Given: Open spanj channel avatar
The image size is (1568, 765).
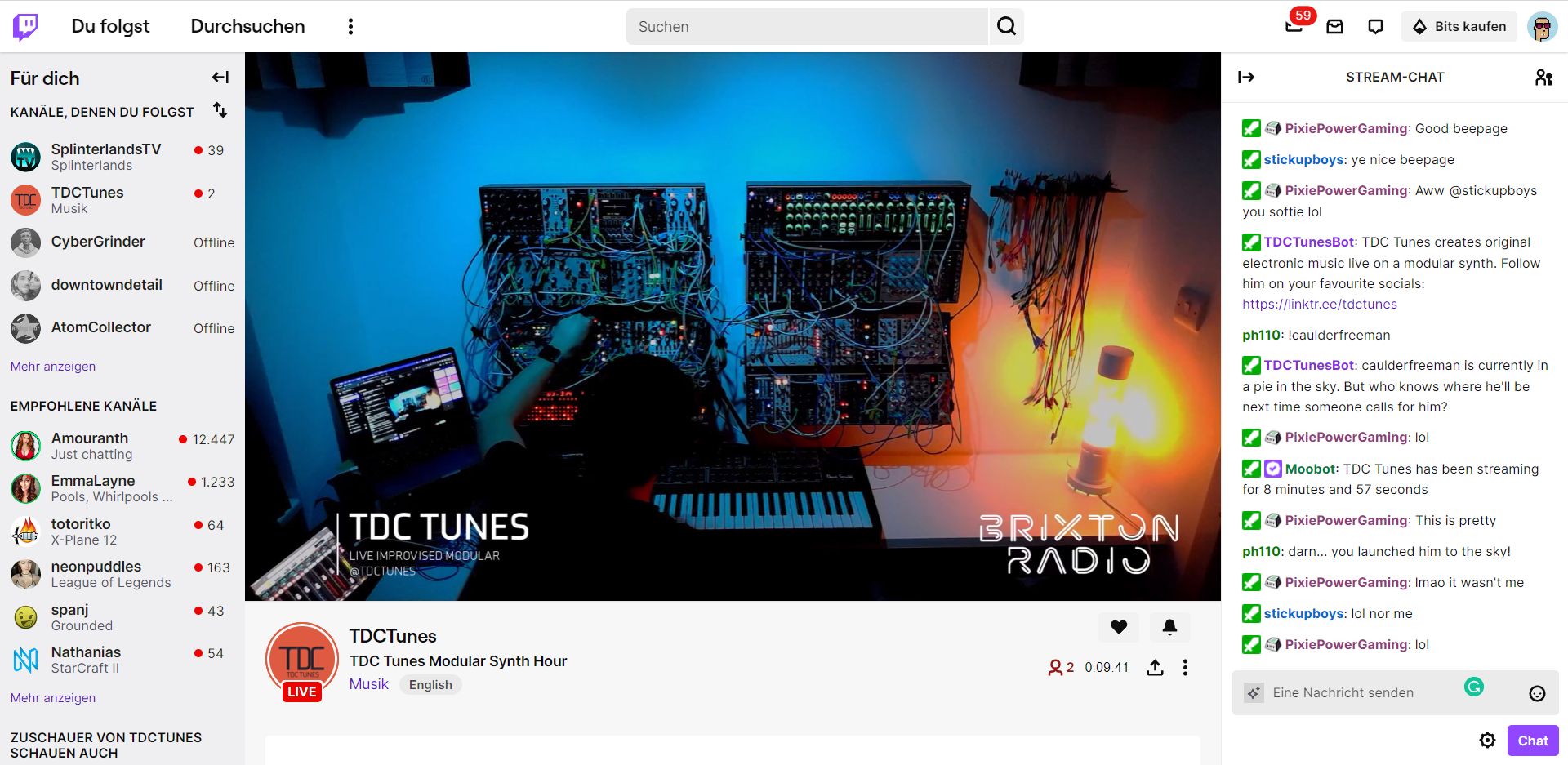Looking at the screenshot, I should point(25,617).
